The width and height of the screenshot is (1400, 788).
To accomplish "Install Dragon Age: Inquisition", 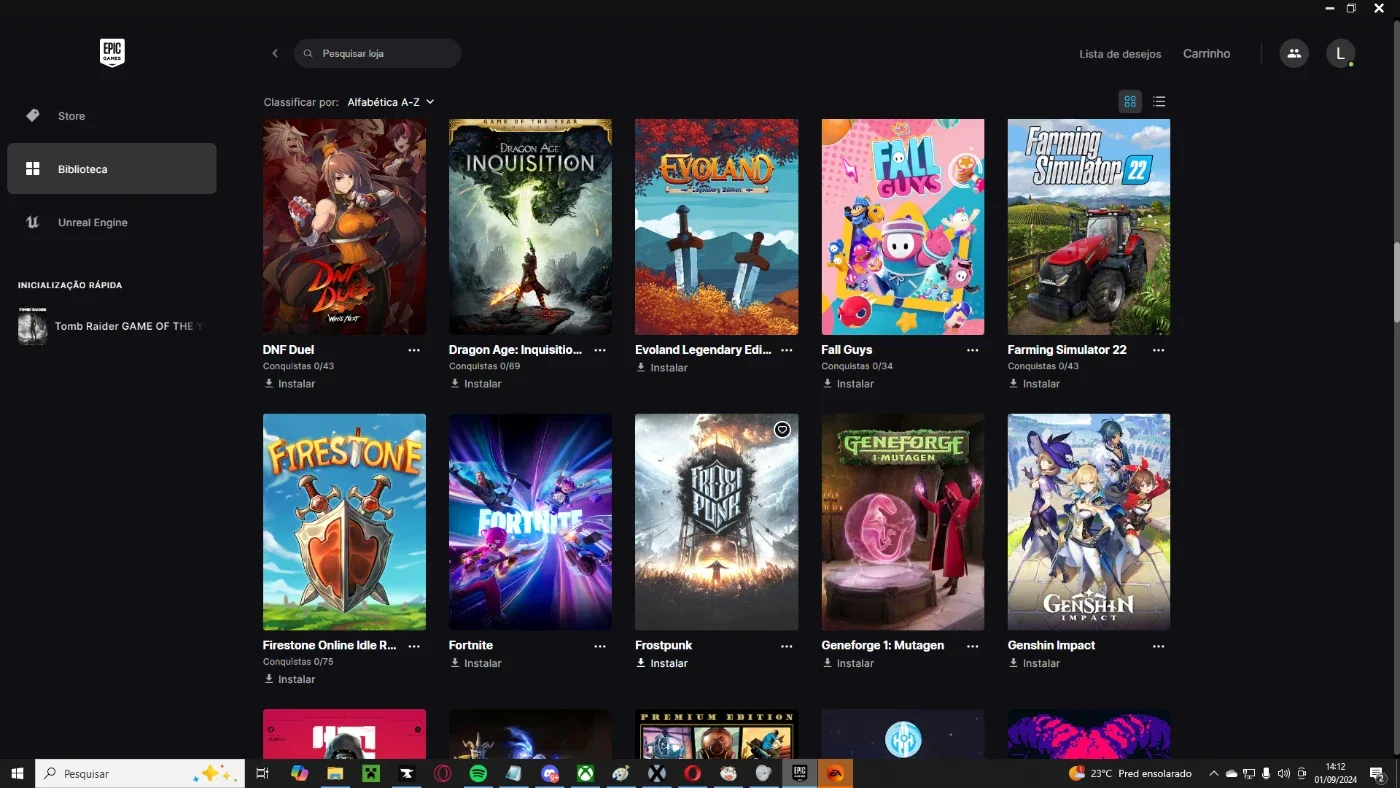I will tap(475, 384).
